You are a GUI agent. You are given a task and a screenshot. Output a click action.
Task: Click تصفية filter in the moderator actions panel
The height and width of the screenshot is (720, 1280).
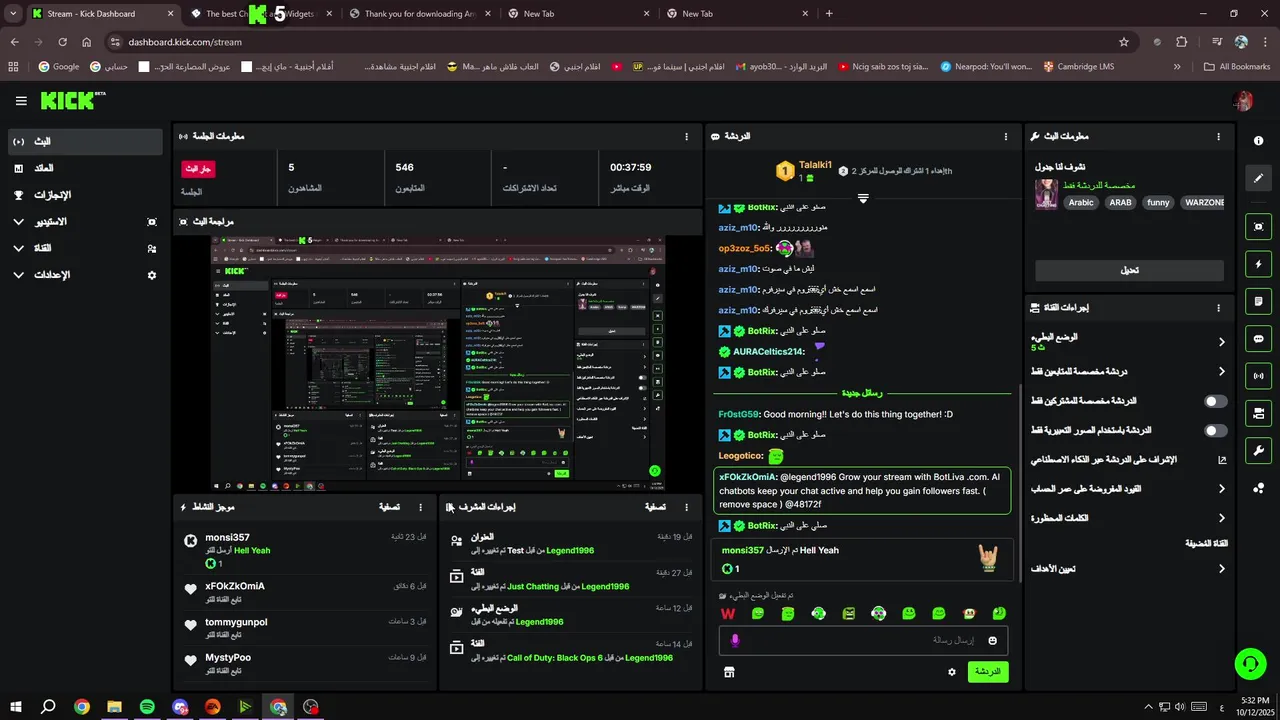pyautogui.click(x=655, y=507)
